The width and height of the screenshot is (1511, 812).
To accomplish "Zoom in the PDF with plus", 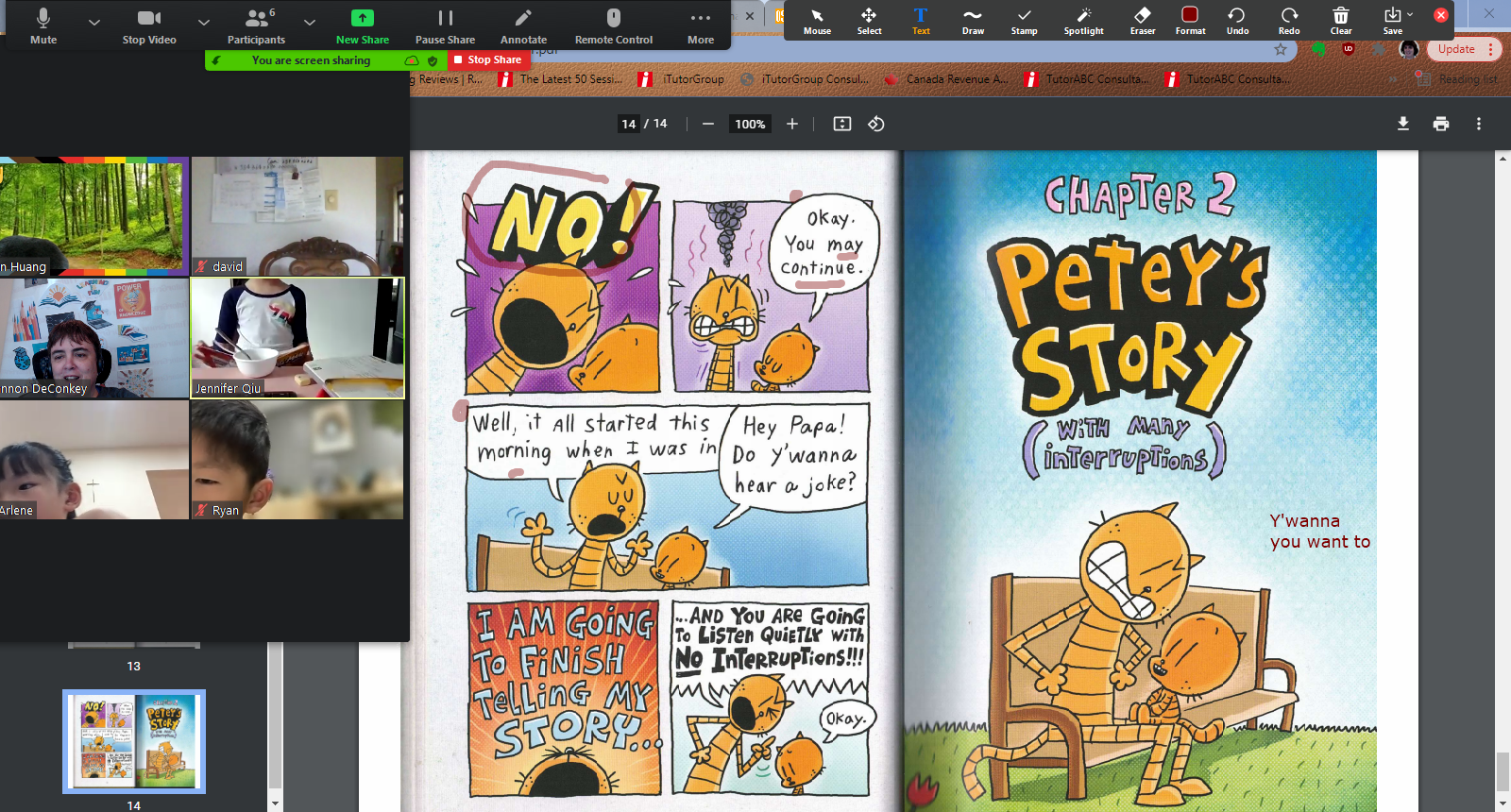I will click(792, 124).
